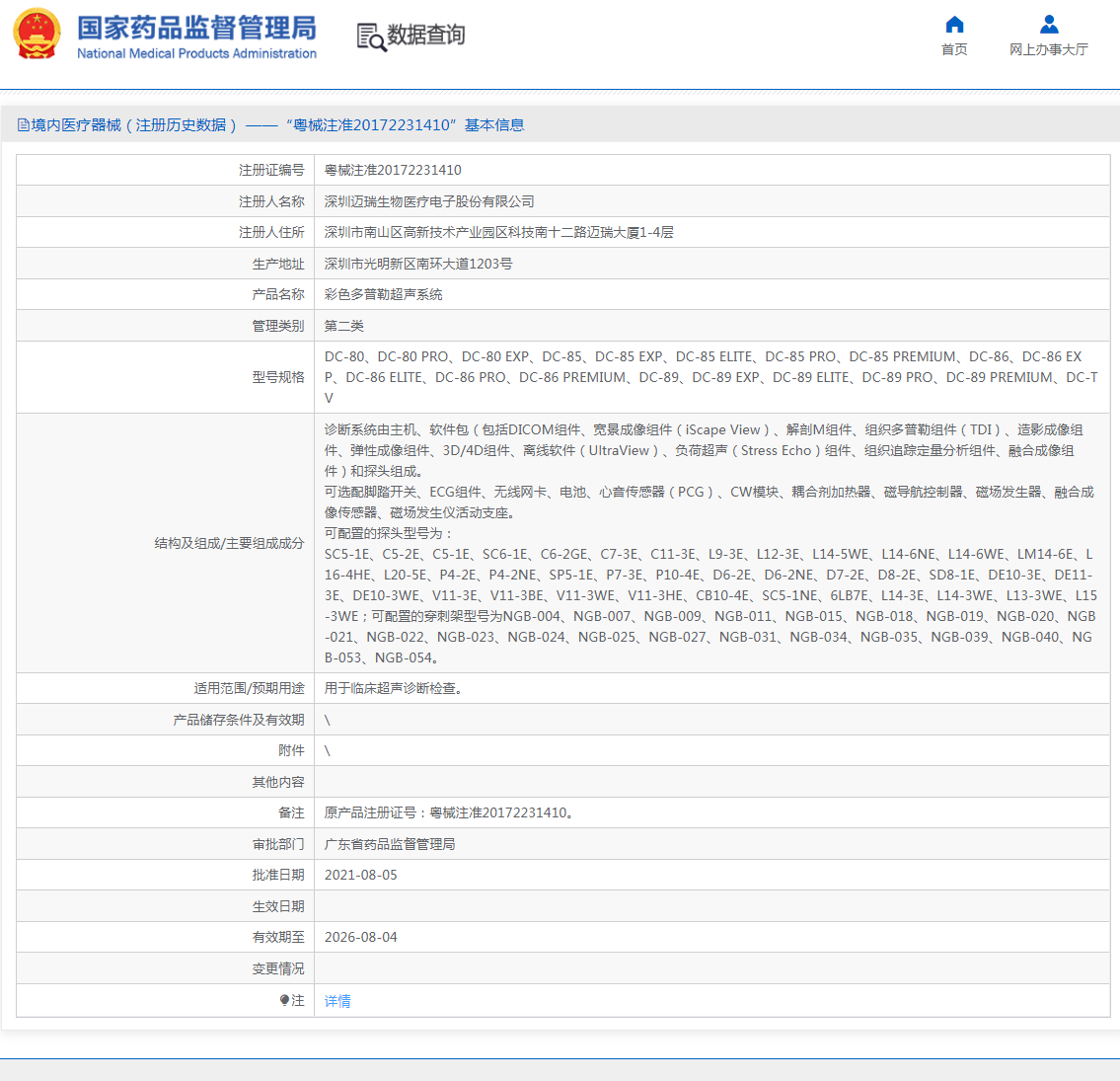1120x1081 pixels.
Task: Select 广东省药品监督管理局 value
Action: point(390,844)
